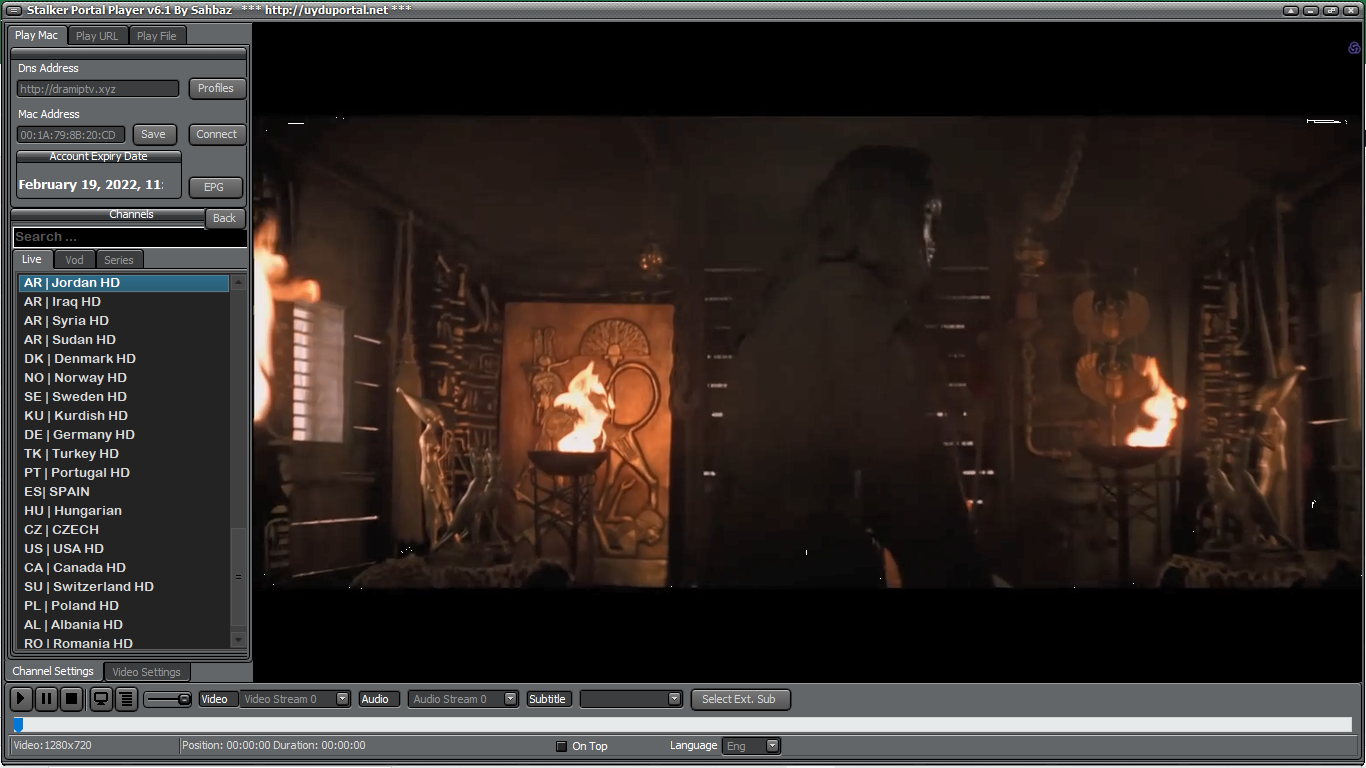This screenshot has width=1366, height=768.
Task: Click the Profiles button
Action: (216, 88)
